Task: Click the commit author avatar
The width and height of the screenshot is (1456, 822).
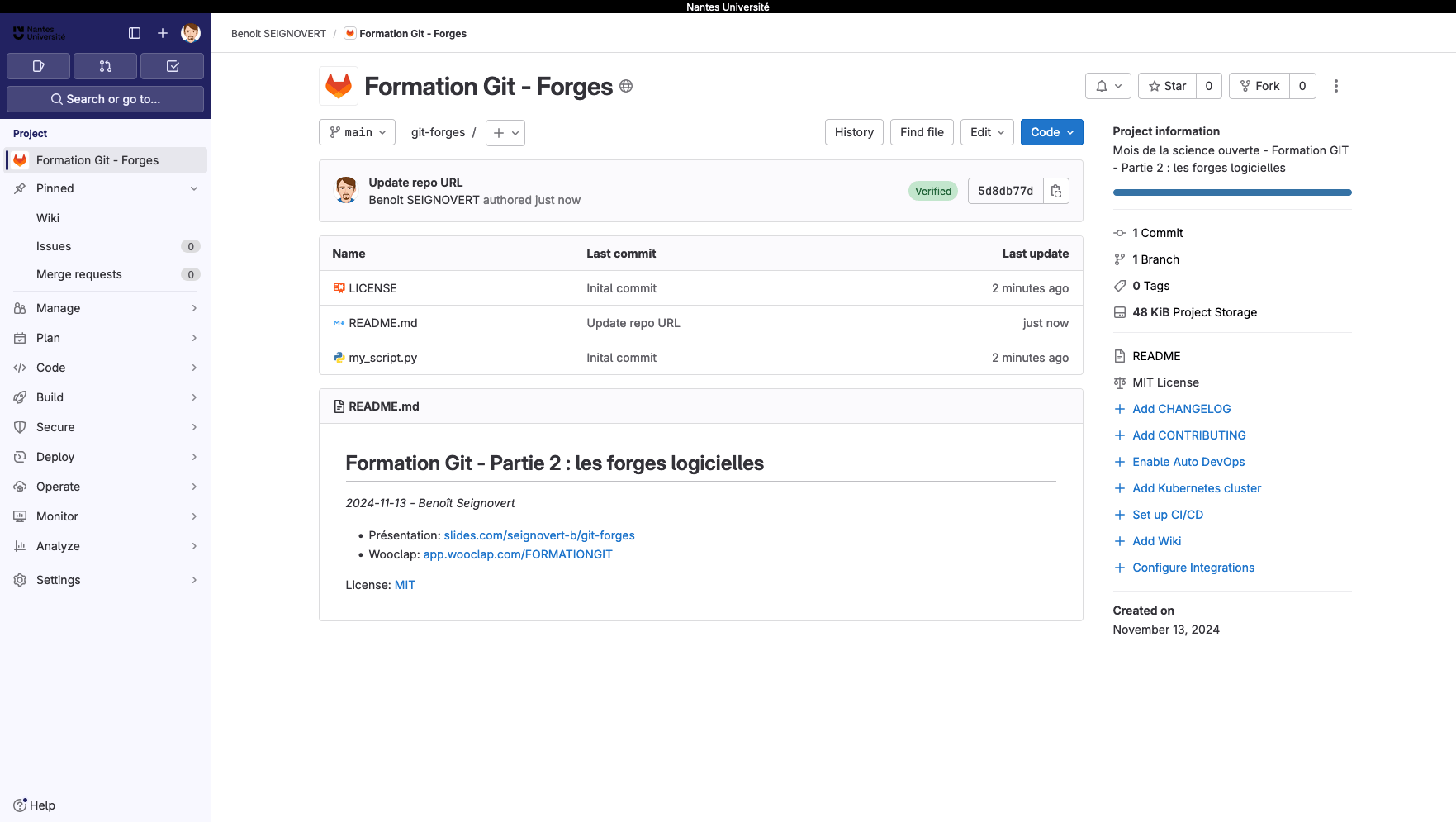Action: (346, 190)
